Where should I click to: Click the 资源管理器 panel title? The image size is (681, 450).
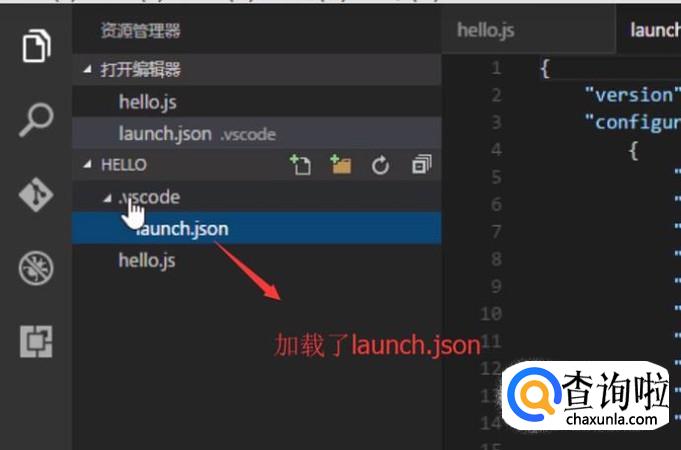point(140,30)
